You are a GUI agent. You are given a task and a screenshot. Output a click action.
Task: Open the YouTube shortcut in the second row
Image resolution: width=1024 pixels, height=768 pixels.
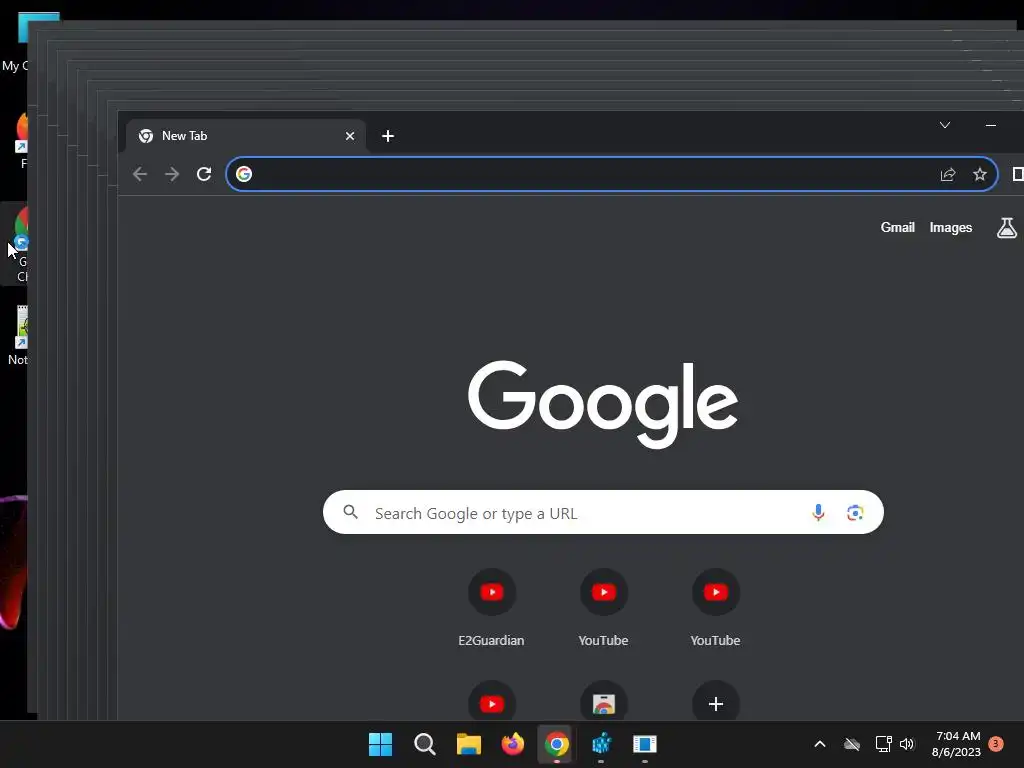tap(492, 703)
